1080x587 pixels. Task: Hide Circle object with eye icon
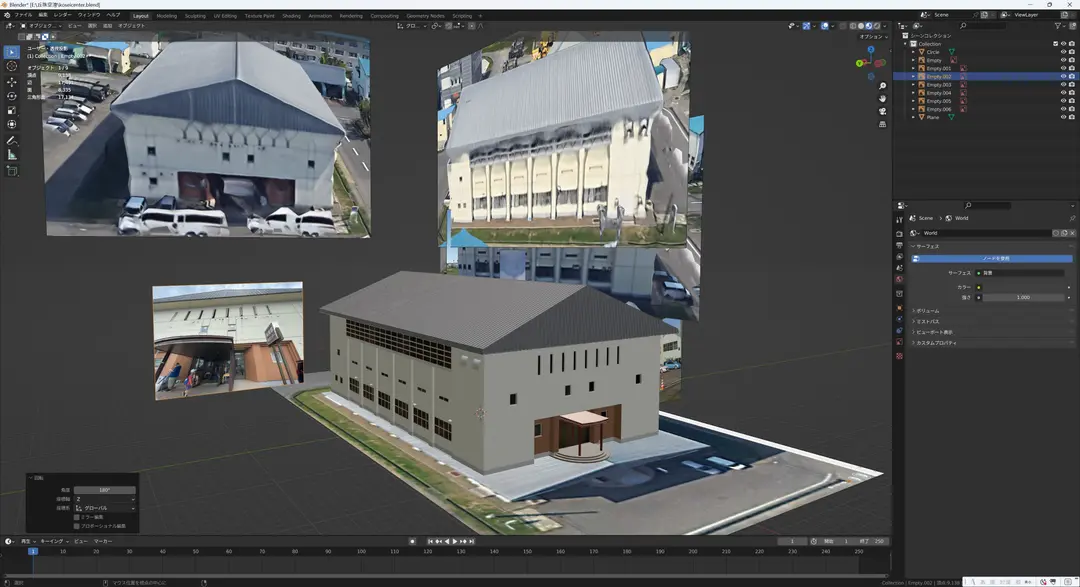pyautogui.click(x=1063, y=52)
